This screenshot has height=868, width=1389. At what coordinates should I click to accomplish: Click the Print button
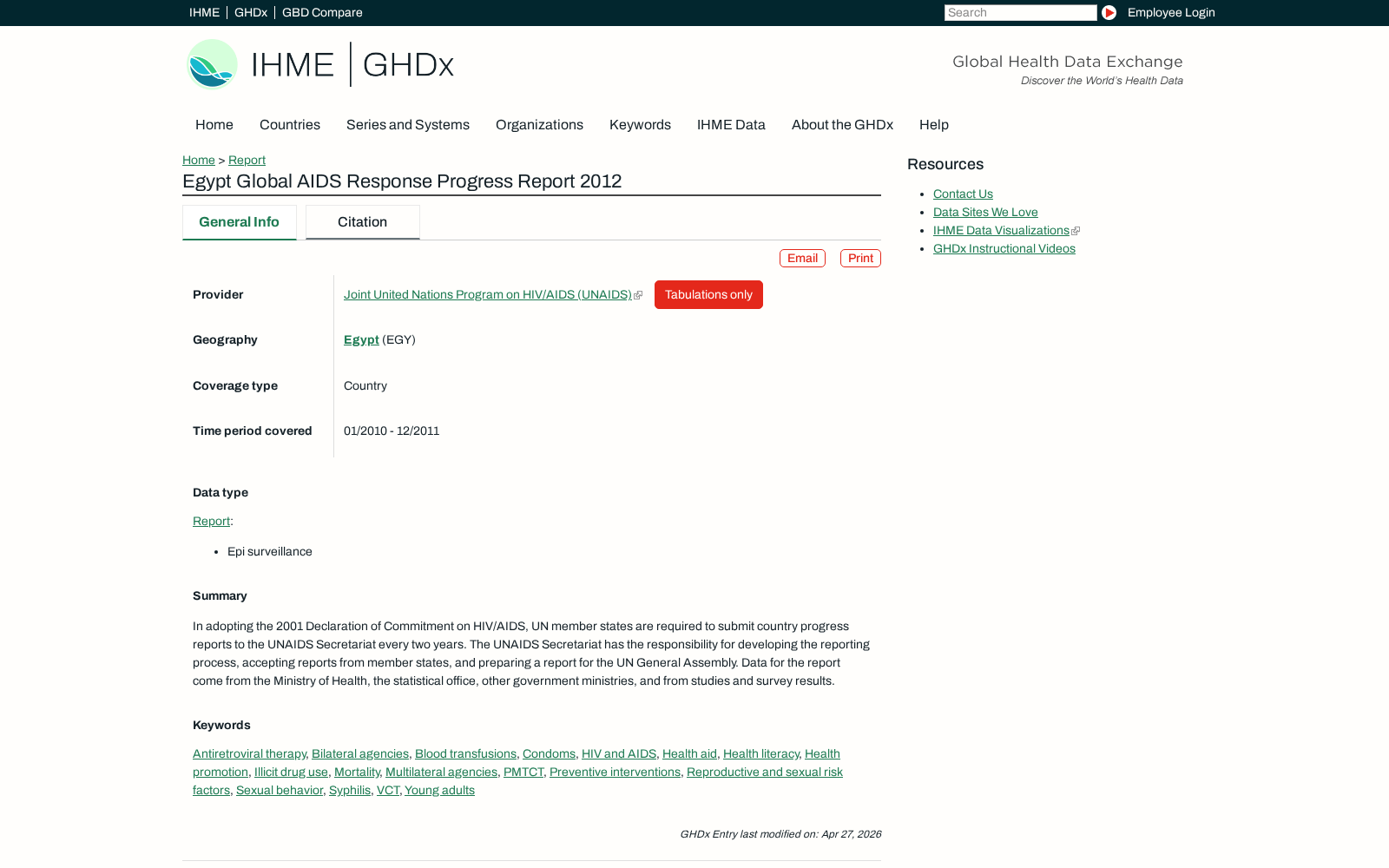[860, 258]
